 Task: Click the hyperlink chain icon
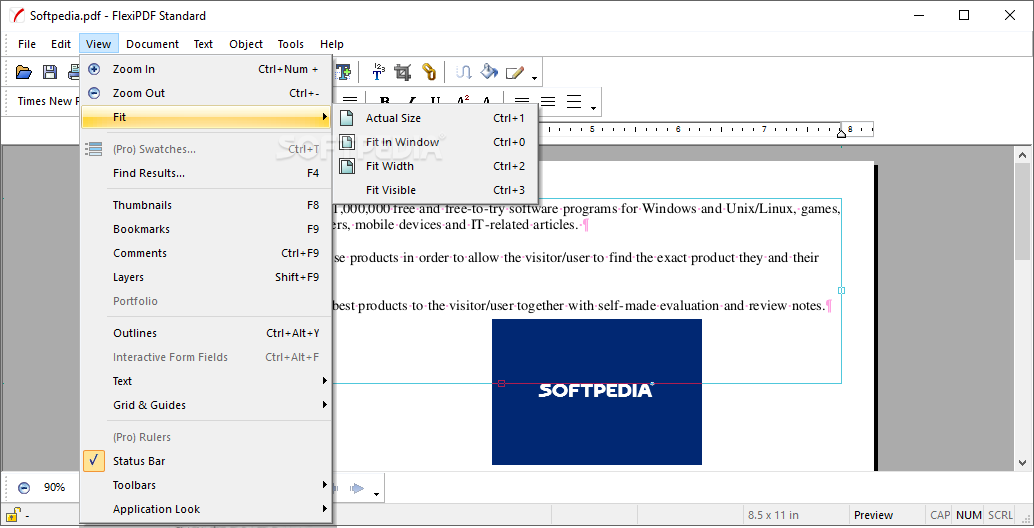click(429, 72)
